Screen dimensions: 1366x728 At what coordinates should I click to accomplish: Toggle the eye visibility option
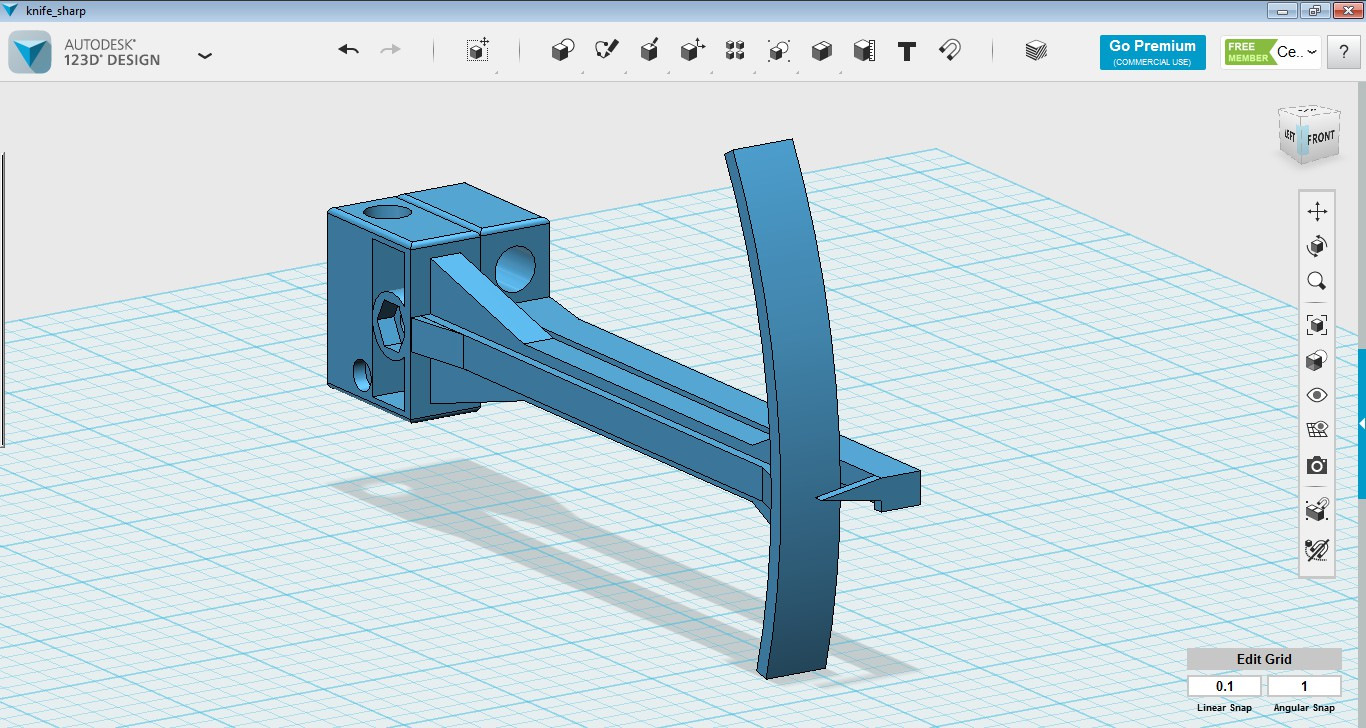(x=1317, y=395)
